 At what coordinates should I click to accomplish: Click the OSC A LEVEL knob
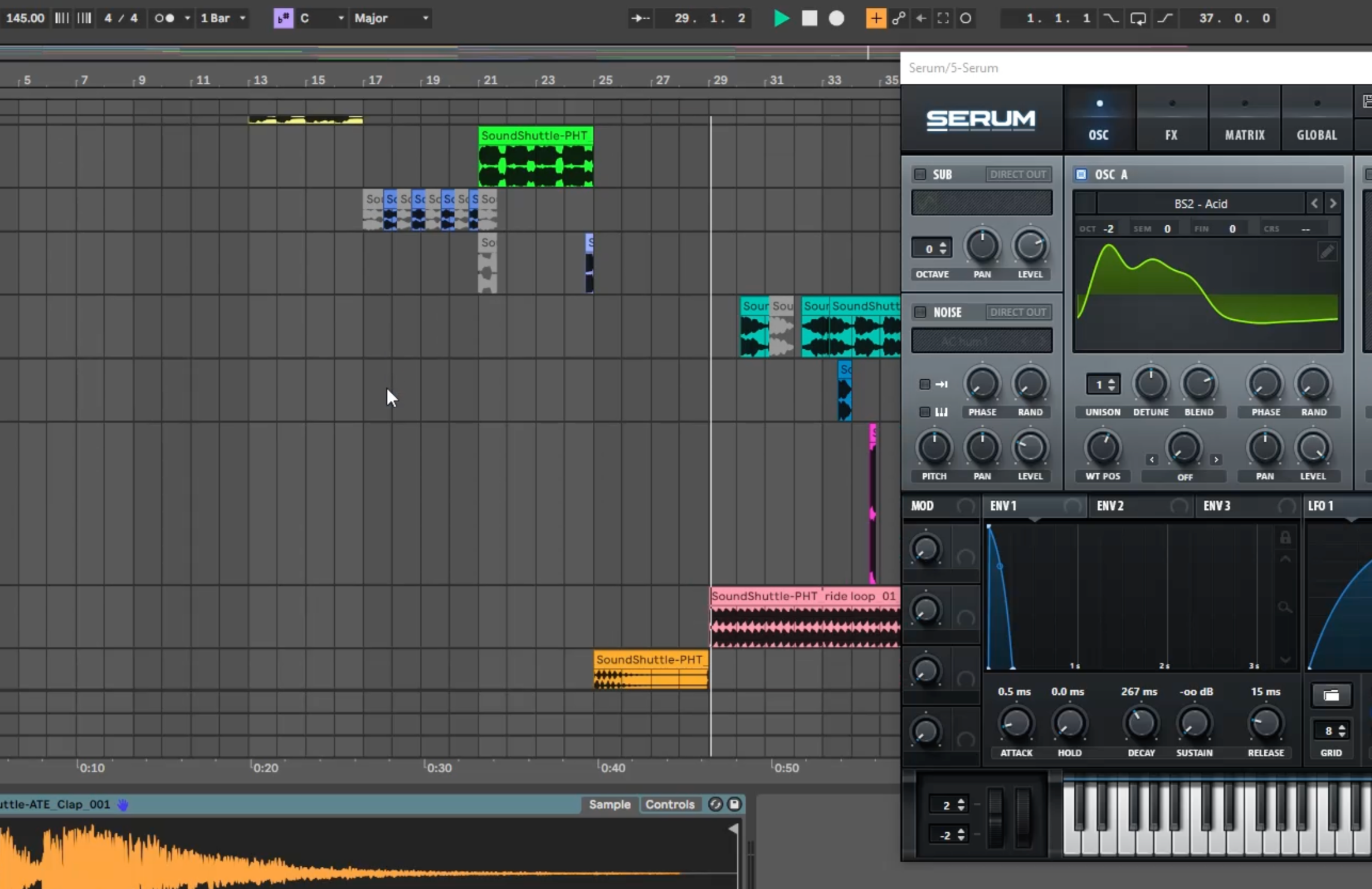point(1313,448)
